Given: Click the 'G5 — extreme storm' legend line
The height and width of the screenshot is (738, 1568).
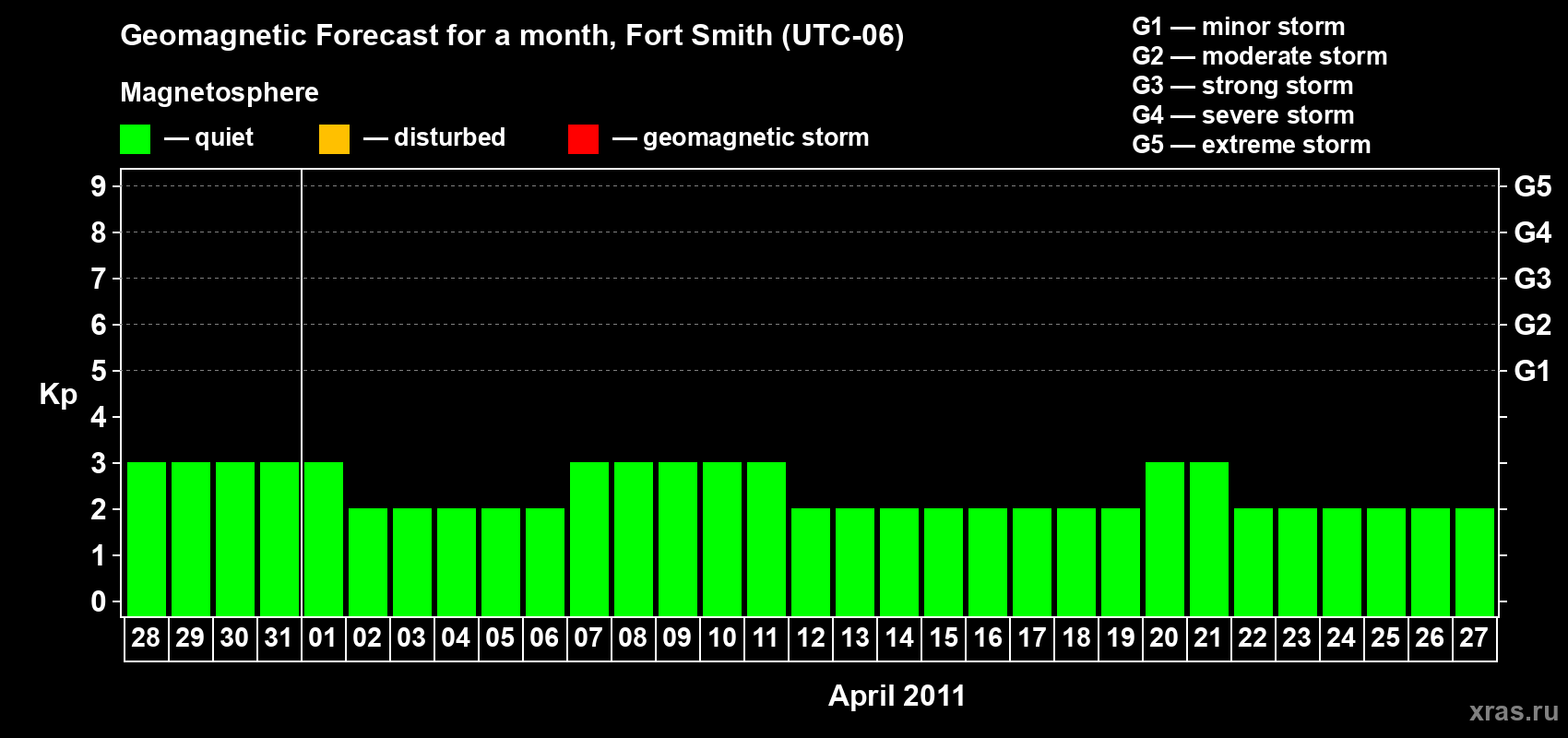Looking at the screenshot, I should [x=1251, y=145].
